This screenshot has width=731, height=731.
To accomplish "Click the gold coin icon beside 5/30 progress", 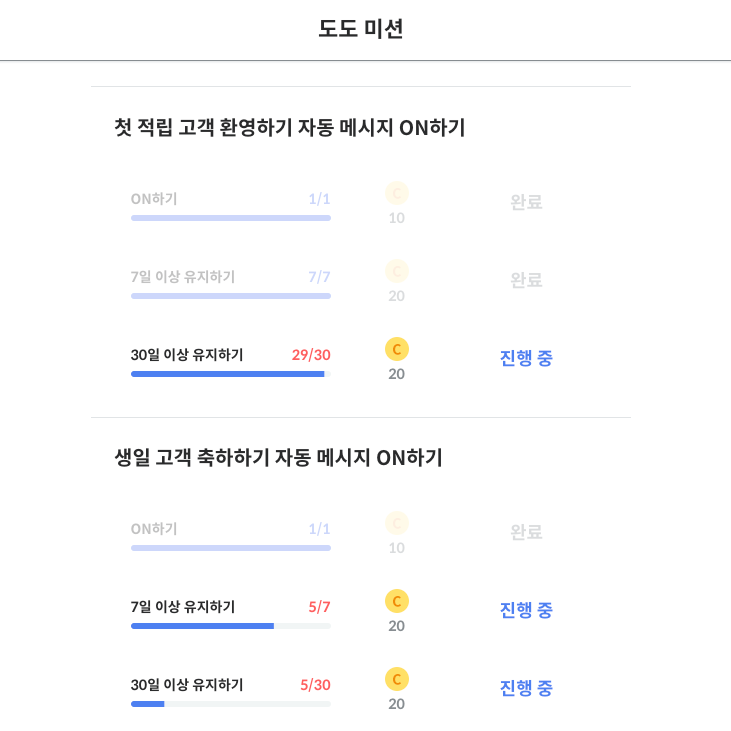I will [x=397, y=679].
